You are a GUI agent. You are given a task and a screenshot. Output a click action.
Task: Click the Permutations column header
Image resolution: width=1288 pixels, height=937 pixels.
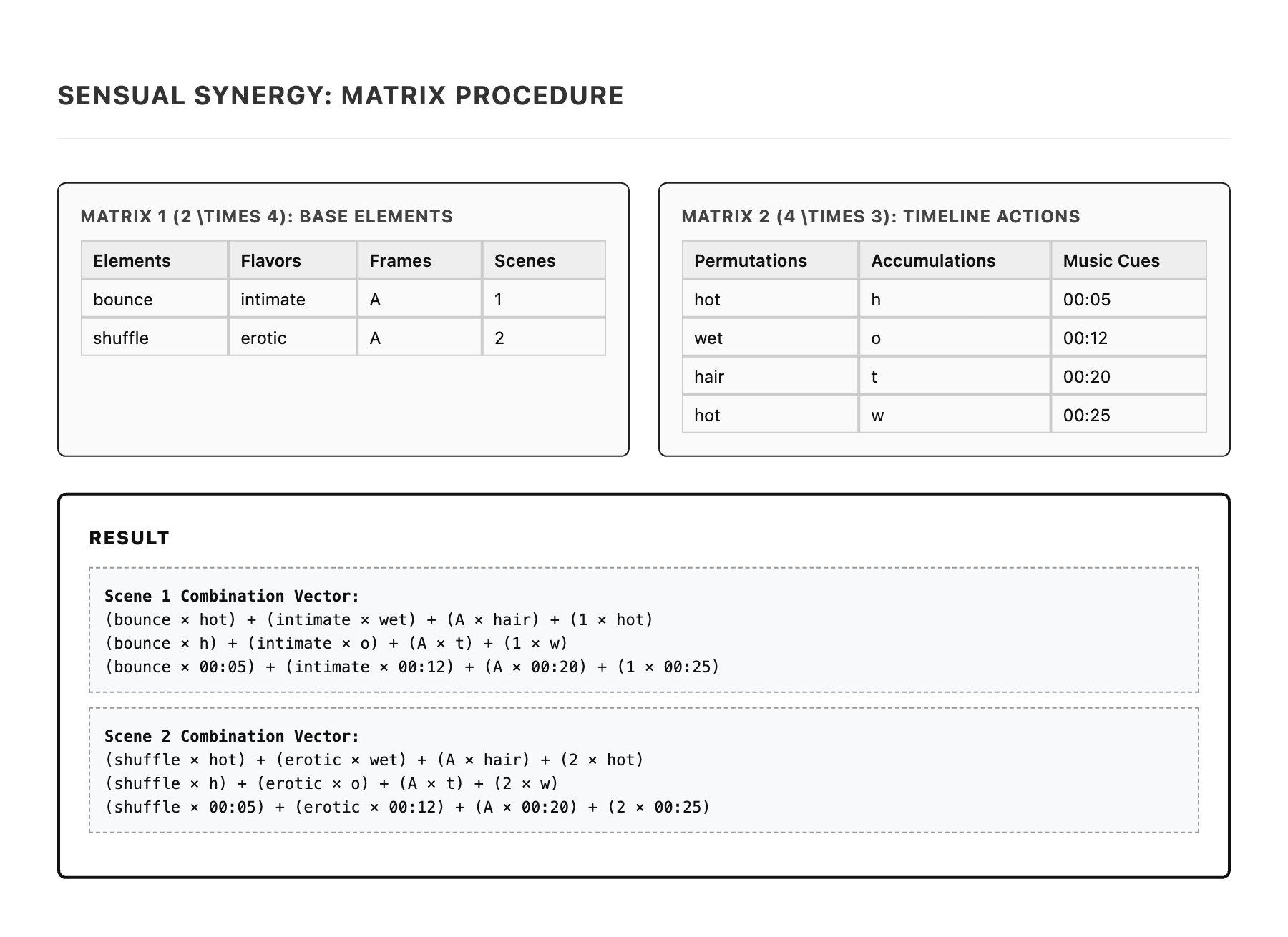(x=771, y=260)
